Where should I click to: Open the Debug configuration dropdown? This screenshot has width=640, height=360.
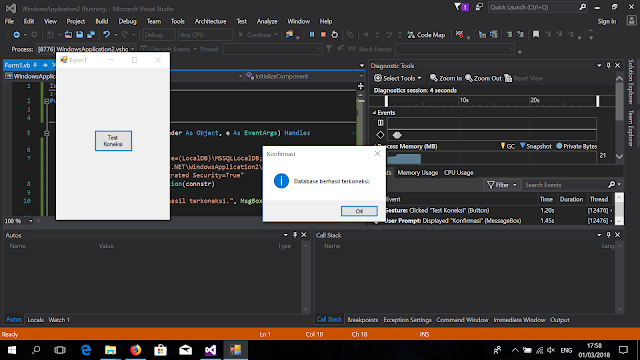158,35
